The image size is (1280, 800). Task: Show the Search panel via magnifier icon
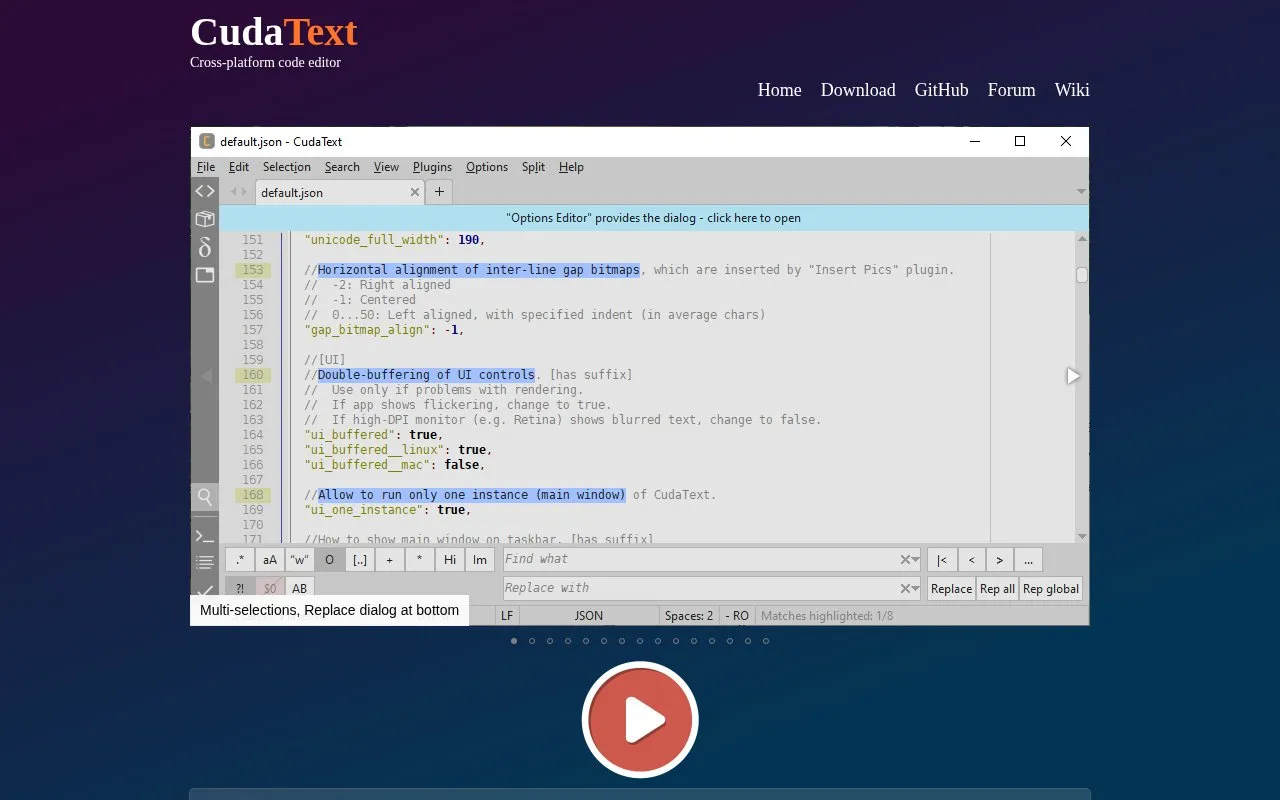(205, 496)
